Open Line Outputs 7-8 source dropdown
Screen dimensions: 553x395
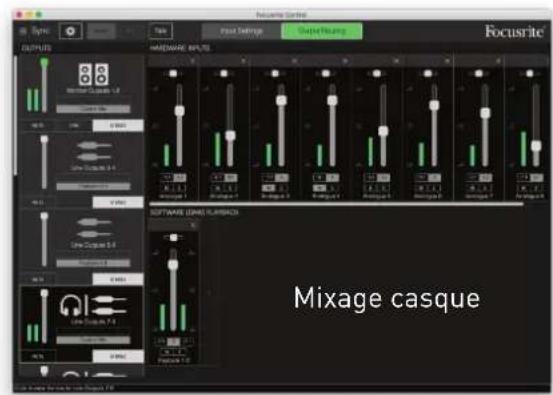93,340
